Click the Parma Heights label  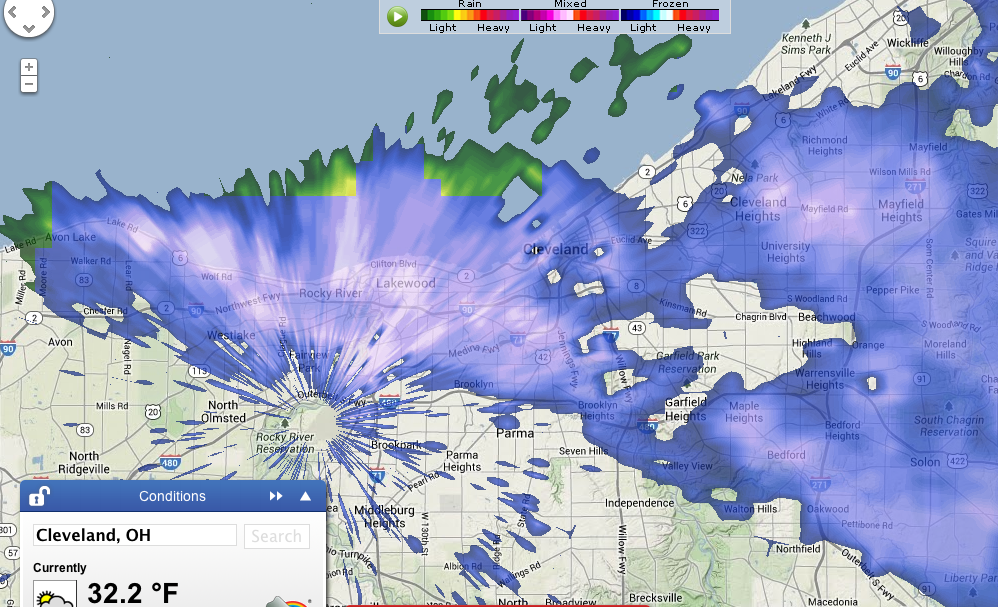pos(462,461)
